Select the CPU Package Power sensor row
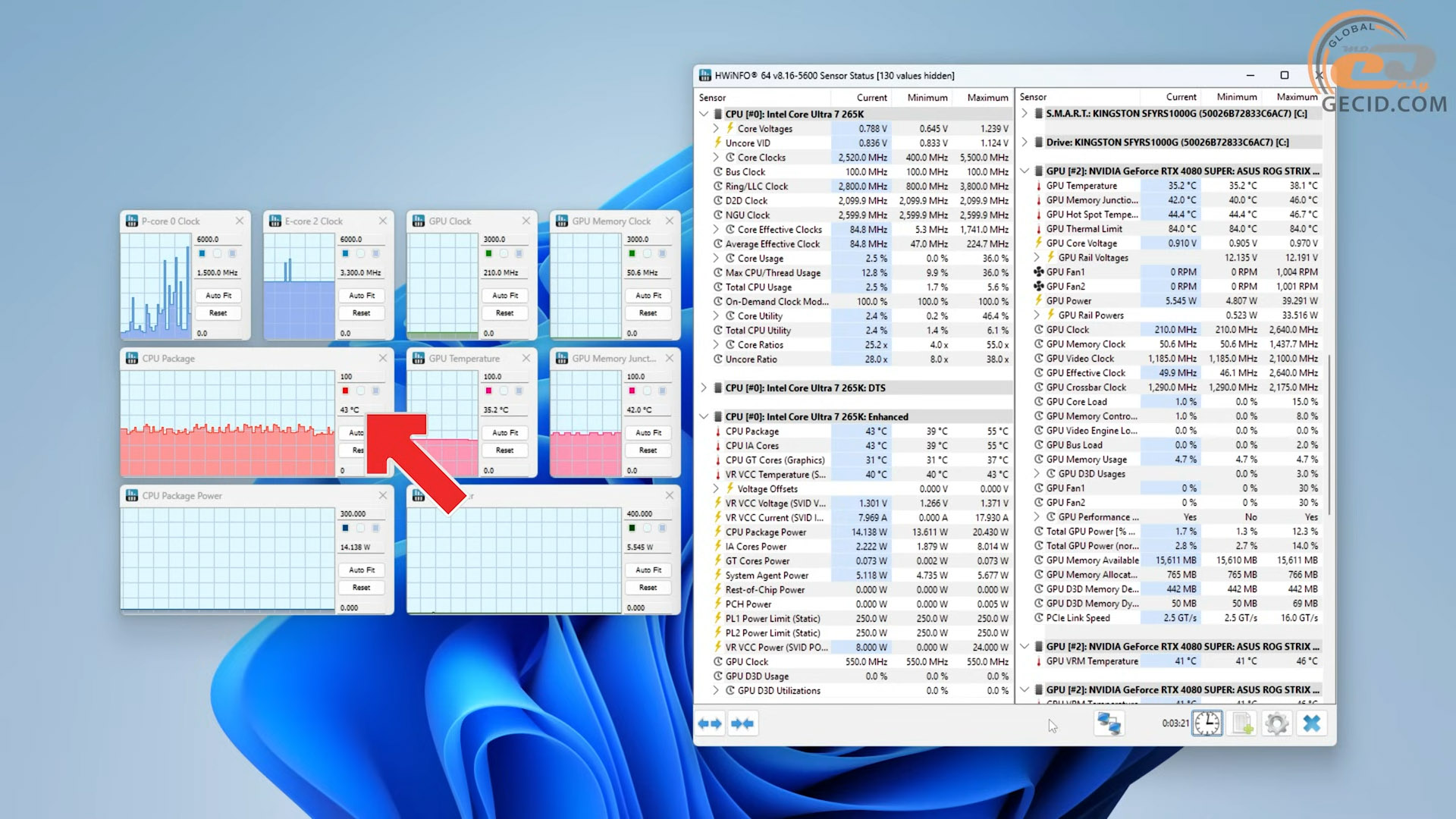The image size is (1456, 819). pyautogui.click(x=766, y=532)
